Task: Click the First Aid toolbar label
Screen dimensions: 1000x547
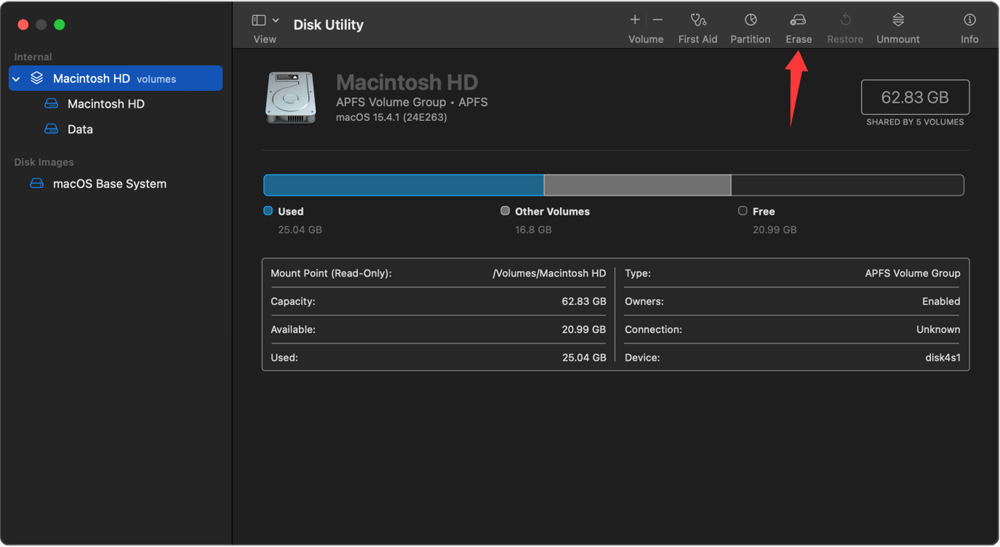Action: click(698, 40)
